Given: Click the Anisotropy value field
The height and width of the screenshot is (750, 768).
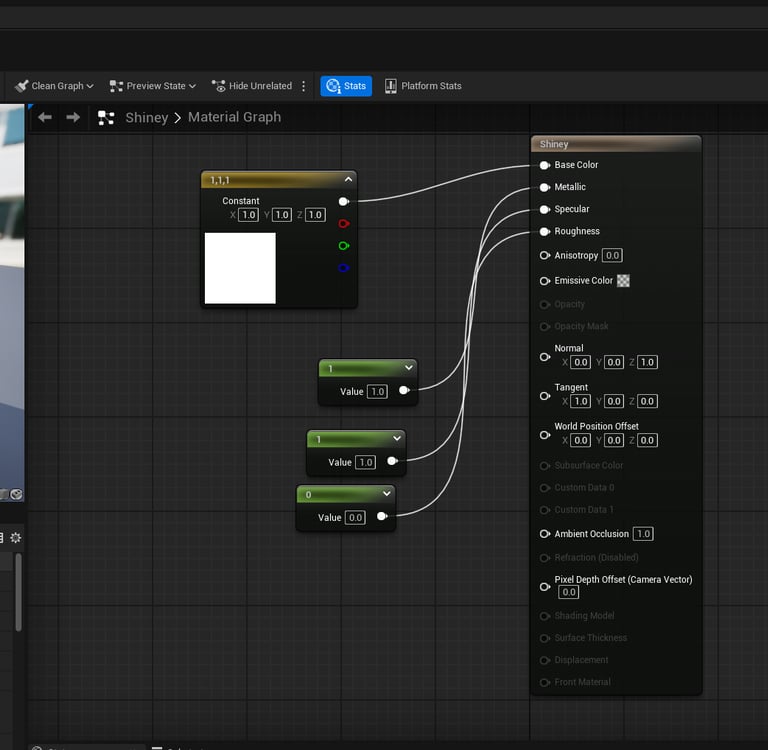Looking at the screenshot, I should click(612, 256).
